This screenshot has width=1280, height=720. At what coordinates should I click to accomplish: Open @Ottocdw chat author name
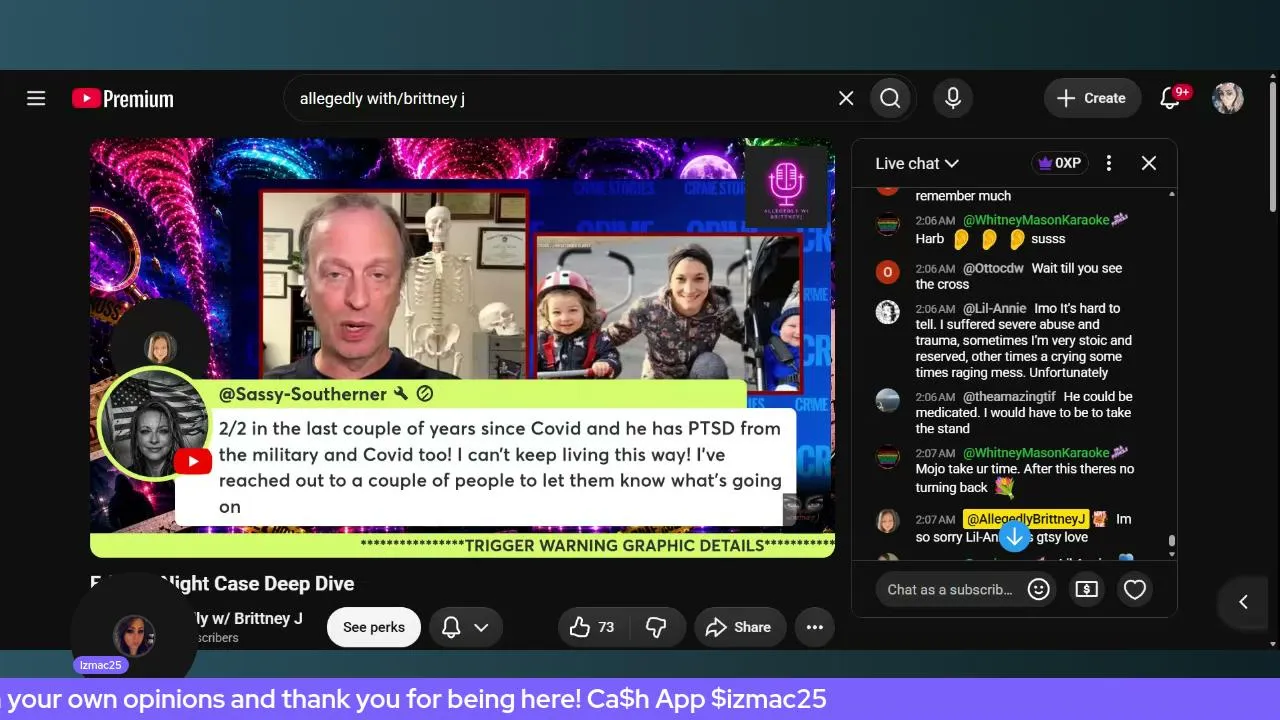point(993,268)
